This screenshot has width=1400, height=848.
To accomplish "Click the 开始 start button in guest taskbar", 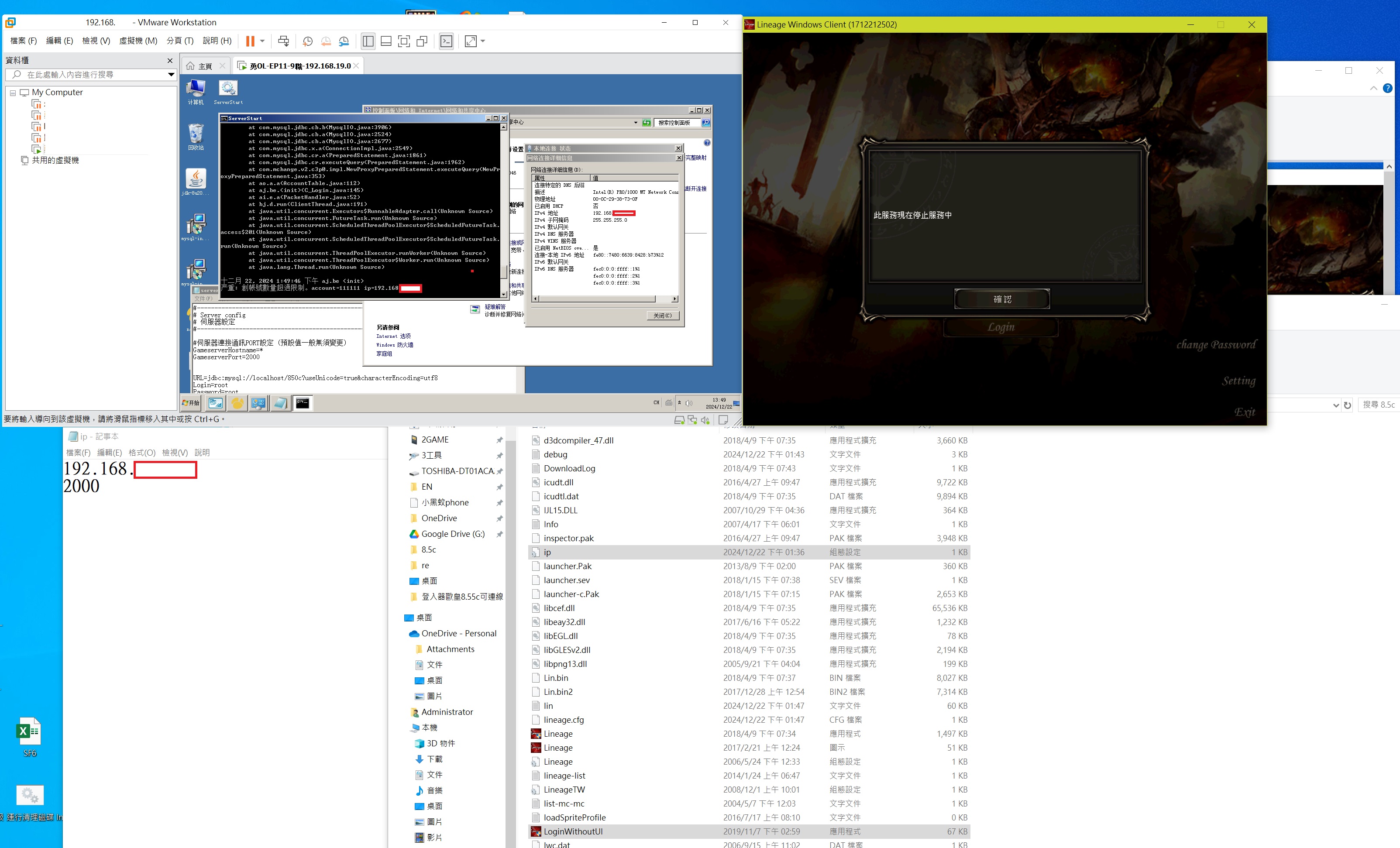I will pos(191,403).
